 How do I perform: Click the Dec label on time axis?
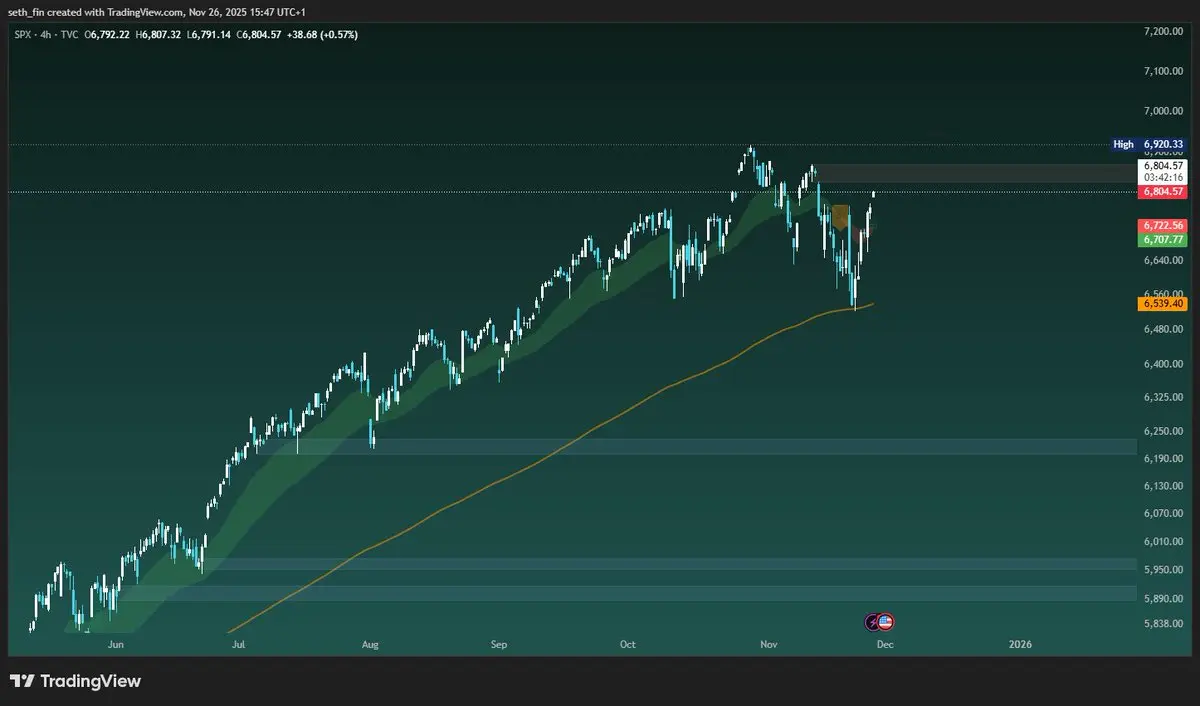(884, 645)
